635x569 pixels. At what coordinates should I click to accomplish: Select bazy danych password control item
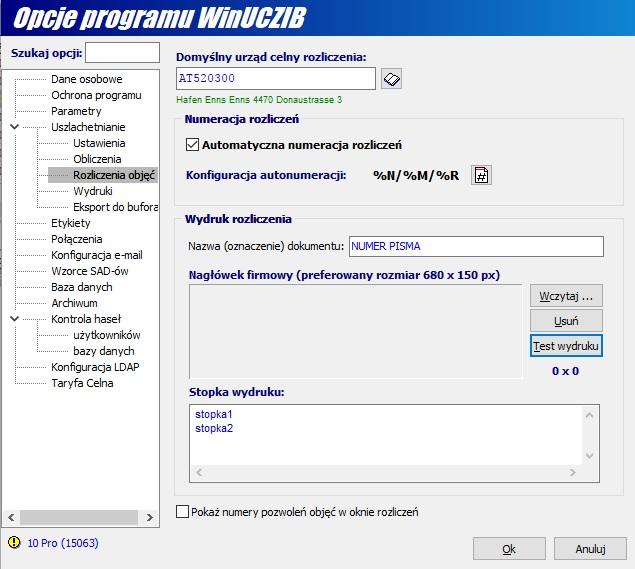click(x=104, y=351)
